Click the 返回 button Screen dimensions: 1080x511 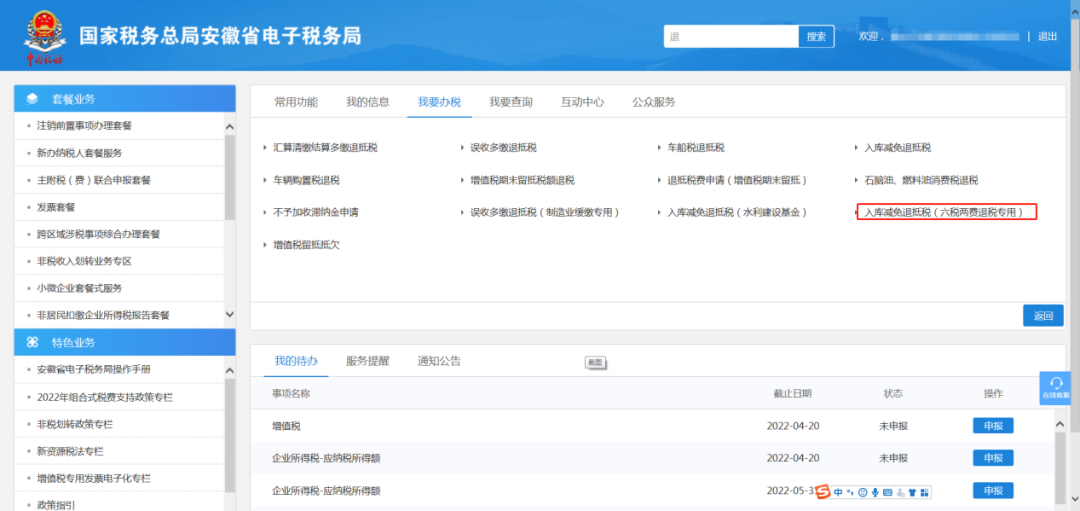coord(1043,315)
